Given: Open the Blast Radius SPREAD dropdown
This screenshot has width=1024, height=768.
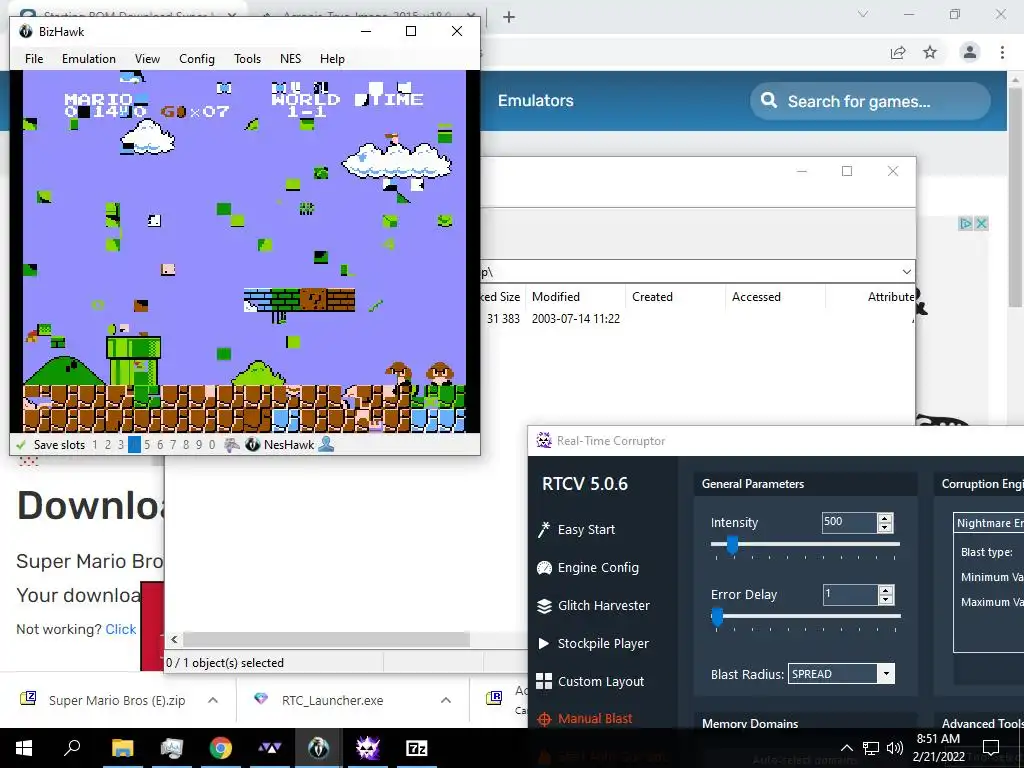Looking at the screenshot, I should pos(886,674).
